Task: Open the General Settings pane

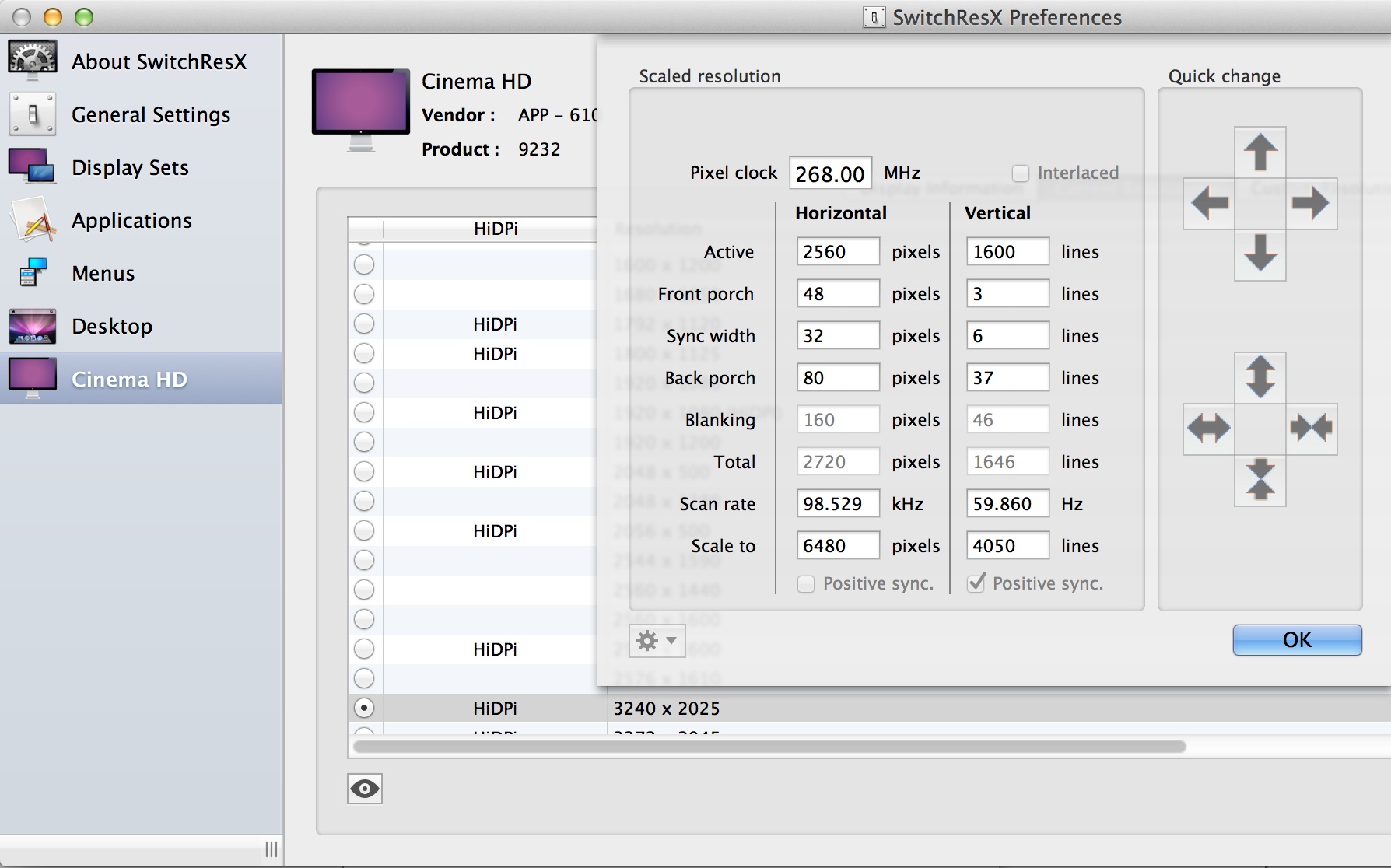Action: pos(141,114)
